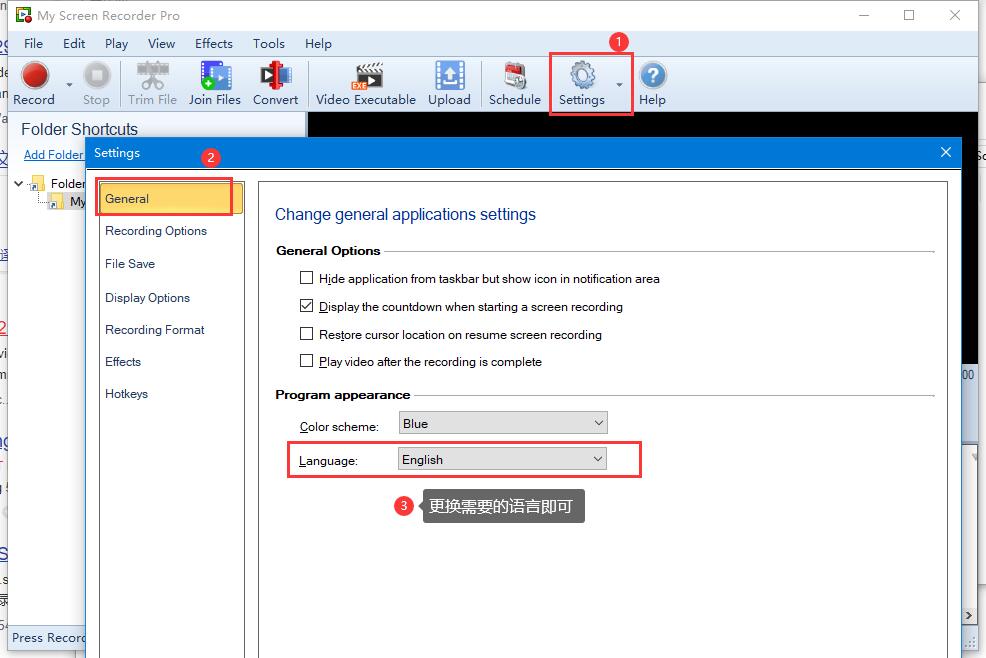Image resolution: width=986 pixels, height=658 pixels.
Task: Collapse the Folder tree node
Action: (x=19, y=184)
